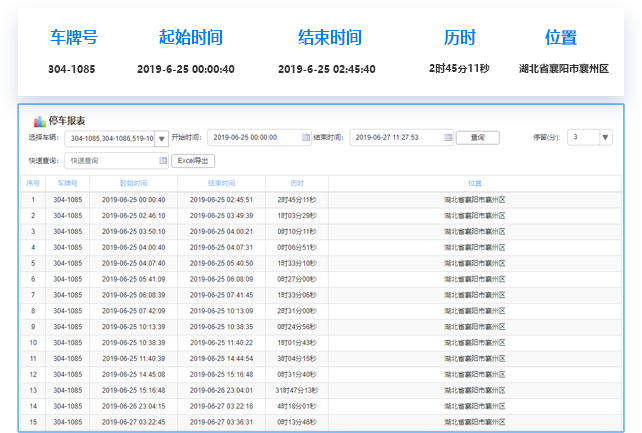
Task: Focus the end time field 2019-06-27 11:27:53
Action: click(401, 138)
